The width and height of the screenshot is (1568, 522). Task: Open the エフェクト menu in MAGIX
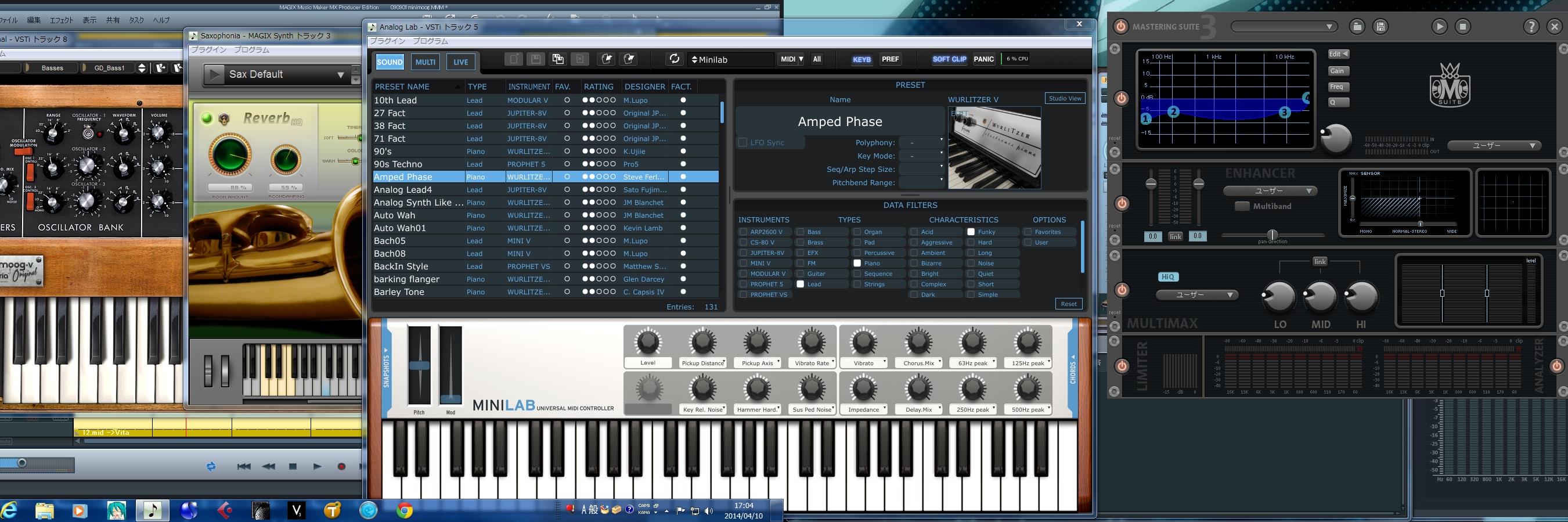coord(62,20)
